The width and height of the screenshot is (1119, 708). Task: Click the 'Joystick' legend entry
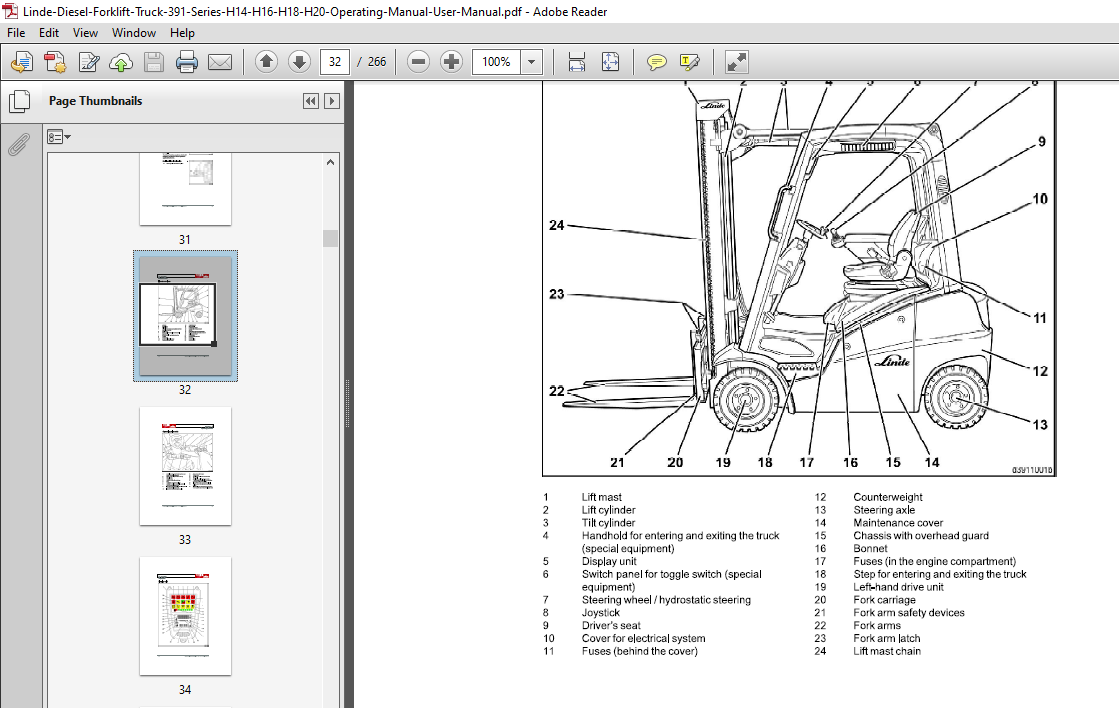(x=601, y=613)
